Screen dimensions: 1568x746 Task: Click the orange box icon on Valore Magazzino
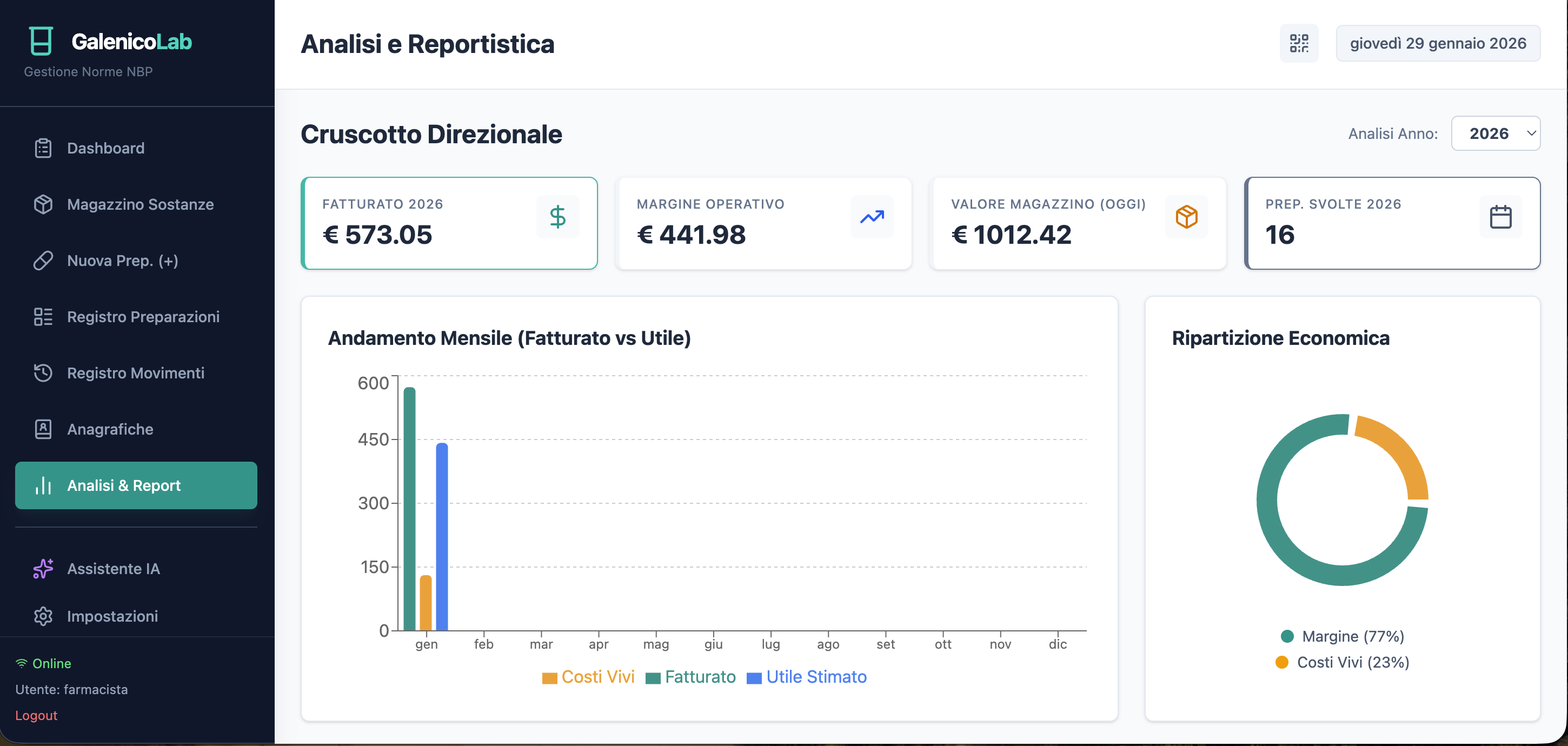[x=1186, y=217]
